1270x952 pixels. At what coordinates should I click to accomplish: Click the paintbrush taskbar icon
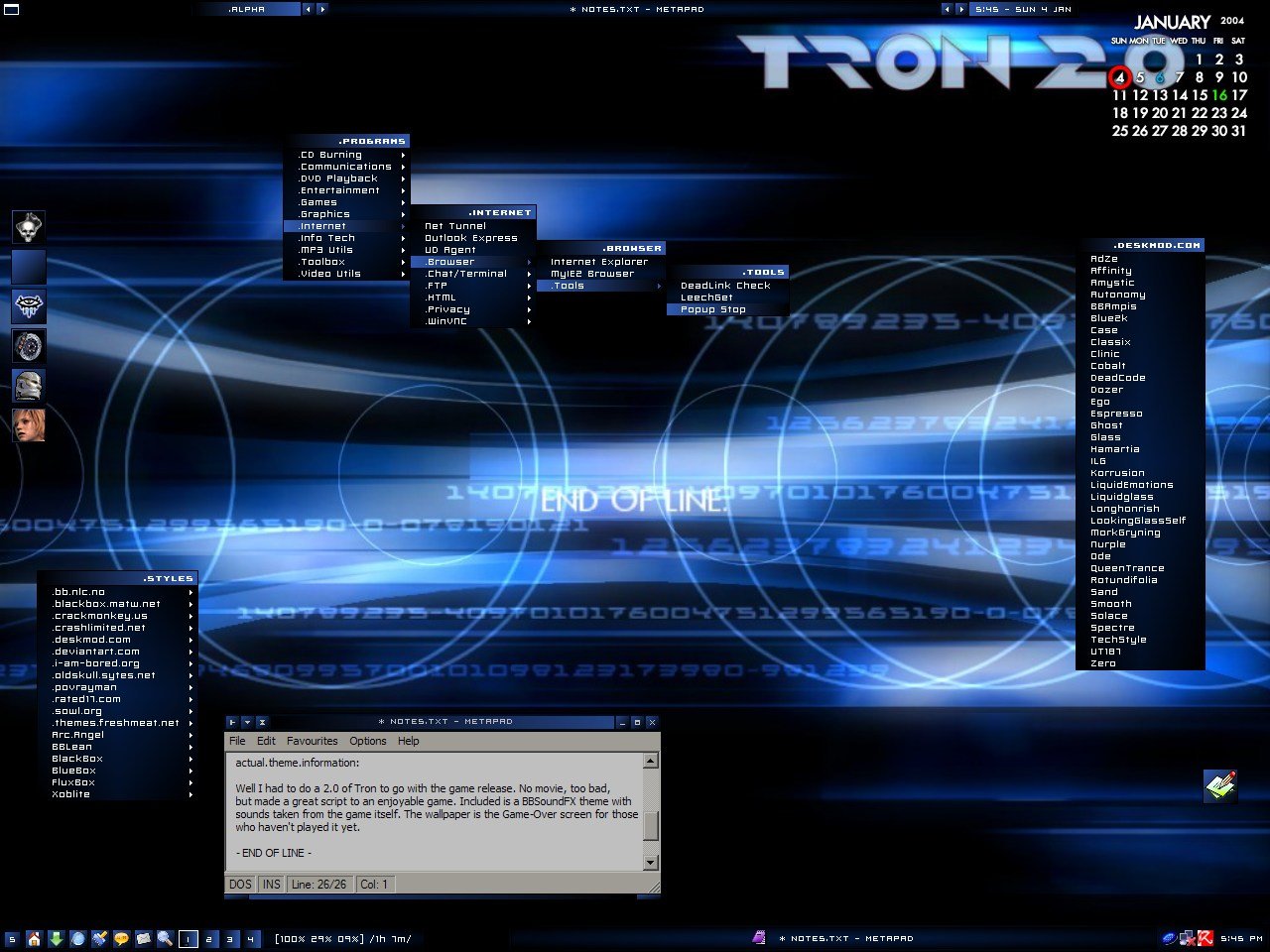pos(99,938)
